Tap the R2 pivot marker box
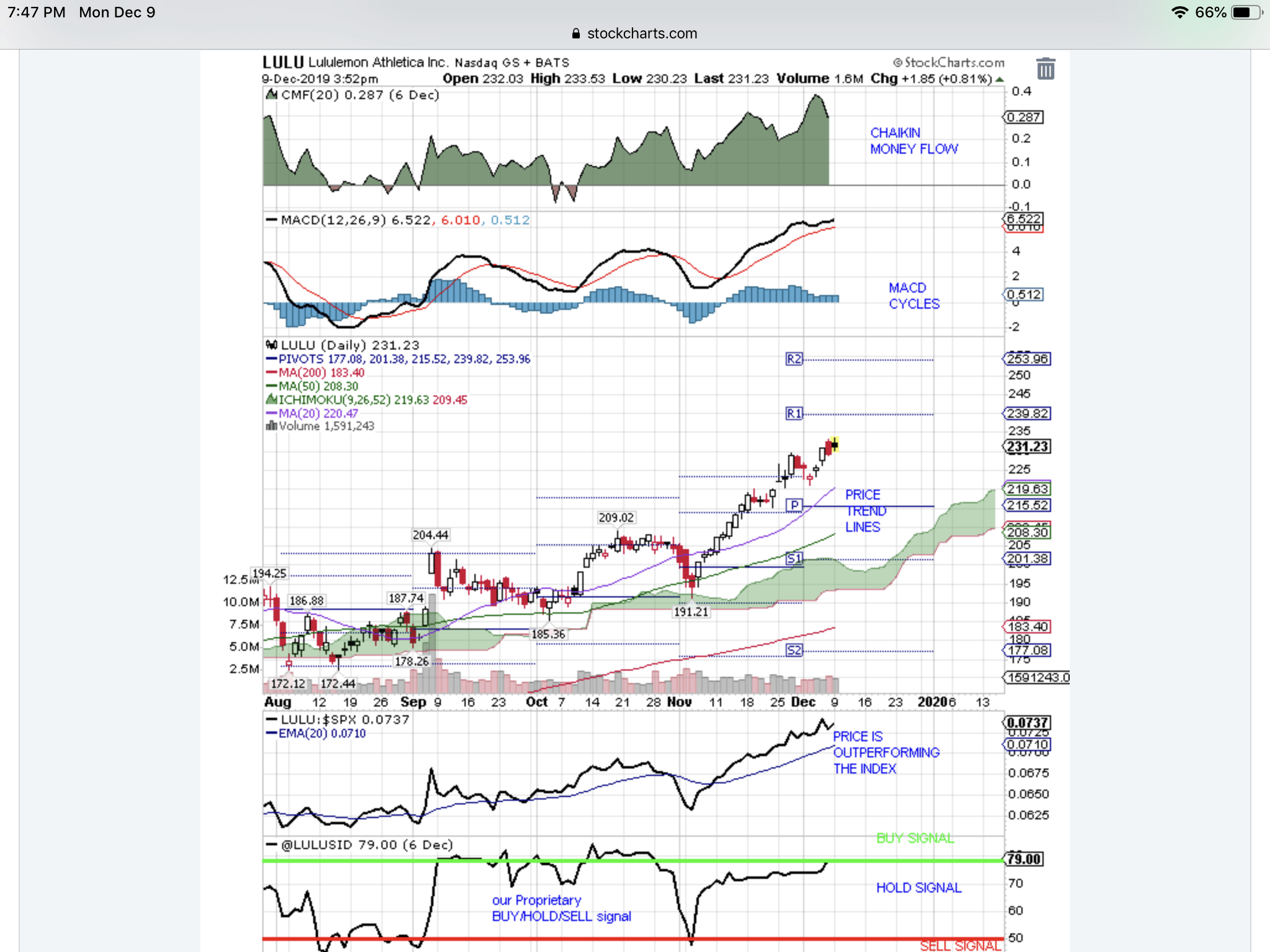 tap(794, 359)
